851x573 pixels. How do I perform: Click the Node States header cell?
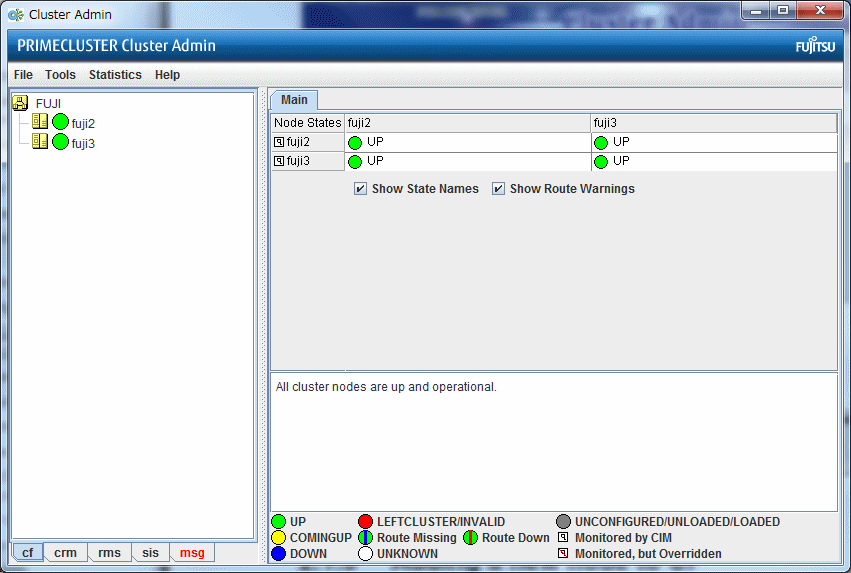pos(308,123)
